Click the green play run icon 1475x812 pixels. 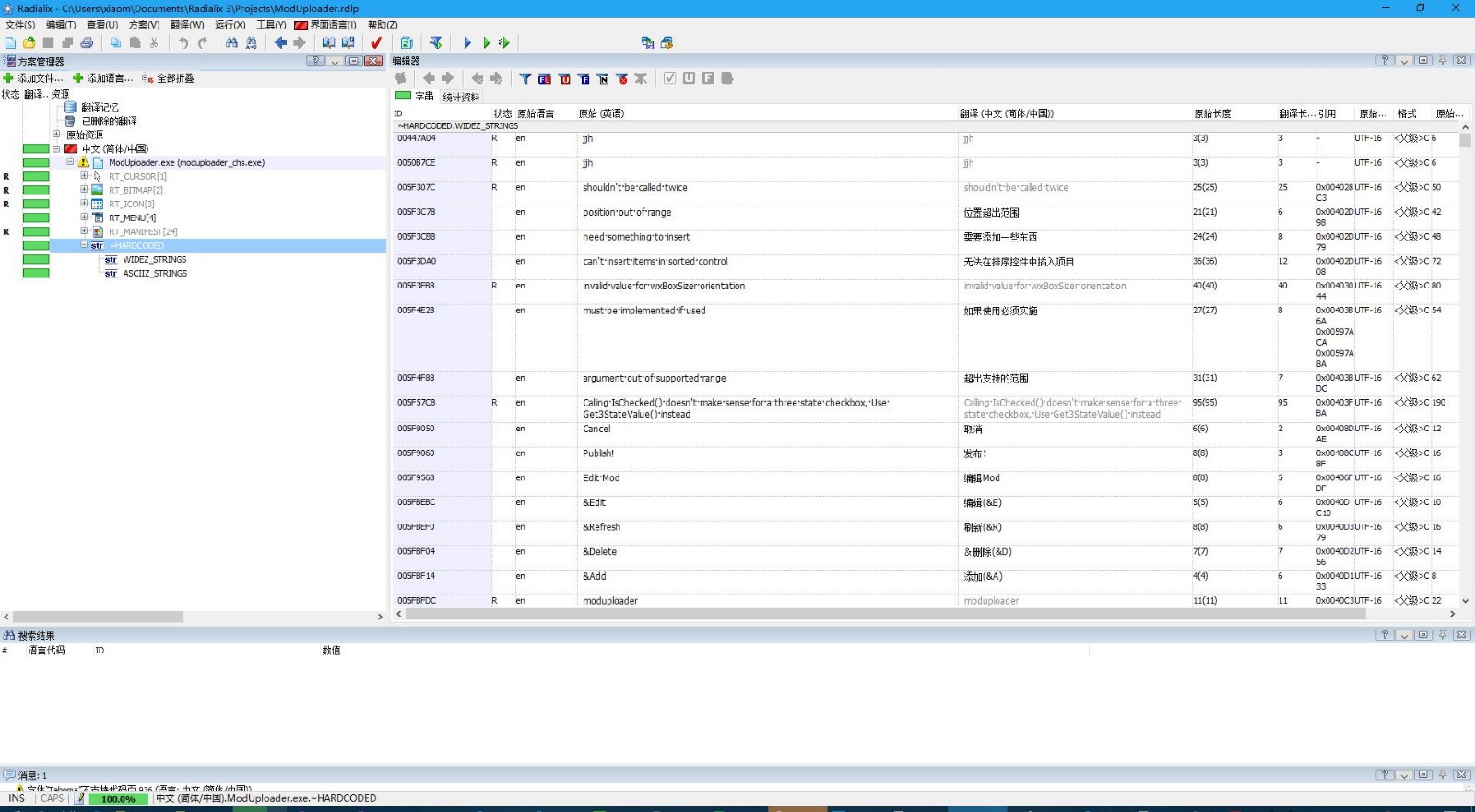click(486, 42)
